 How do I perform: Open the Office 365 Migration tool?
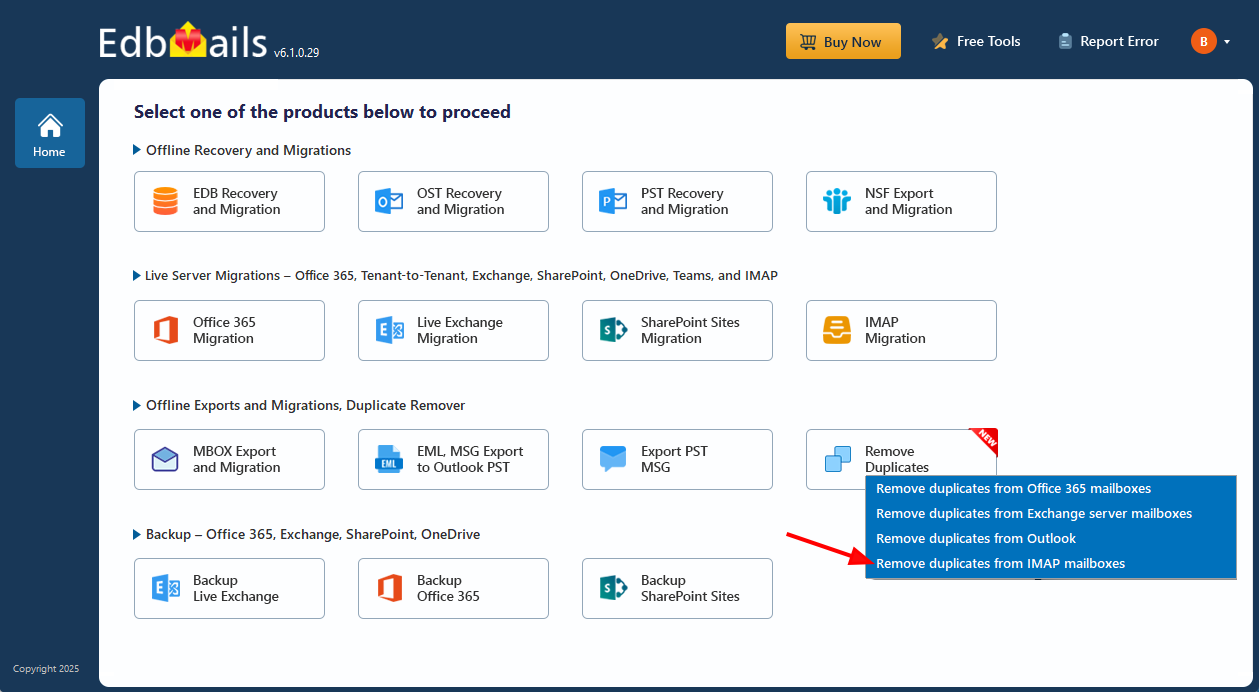(x=228, y=330)
